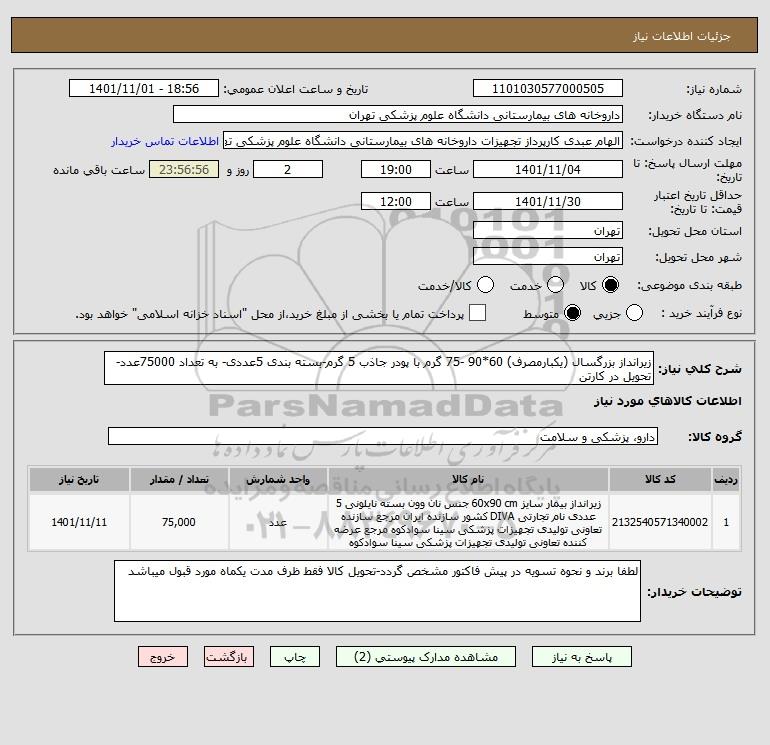
Task: Click row number 1 cell
Action: point(726,522)
